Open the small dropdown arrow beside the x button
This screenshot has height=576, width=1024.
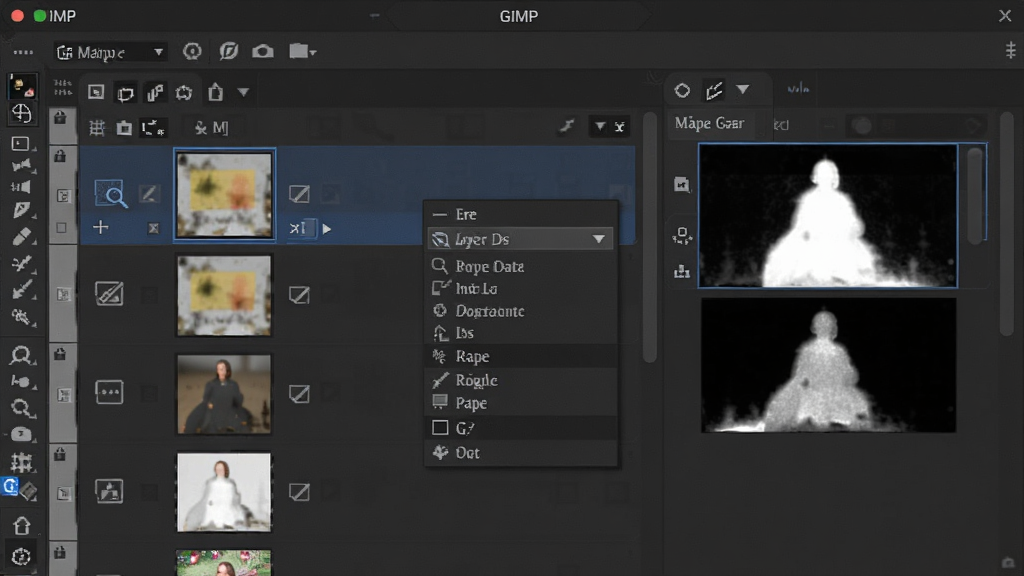600,126
